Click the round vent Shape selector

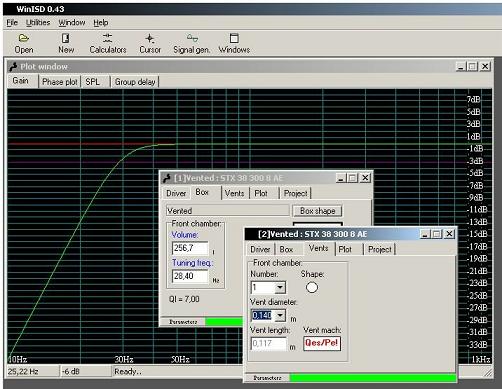(x=312, y=287)
